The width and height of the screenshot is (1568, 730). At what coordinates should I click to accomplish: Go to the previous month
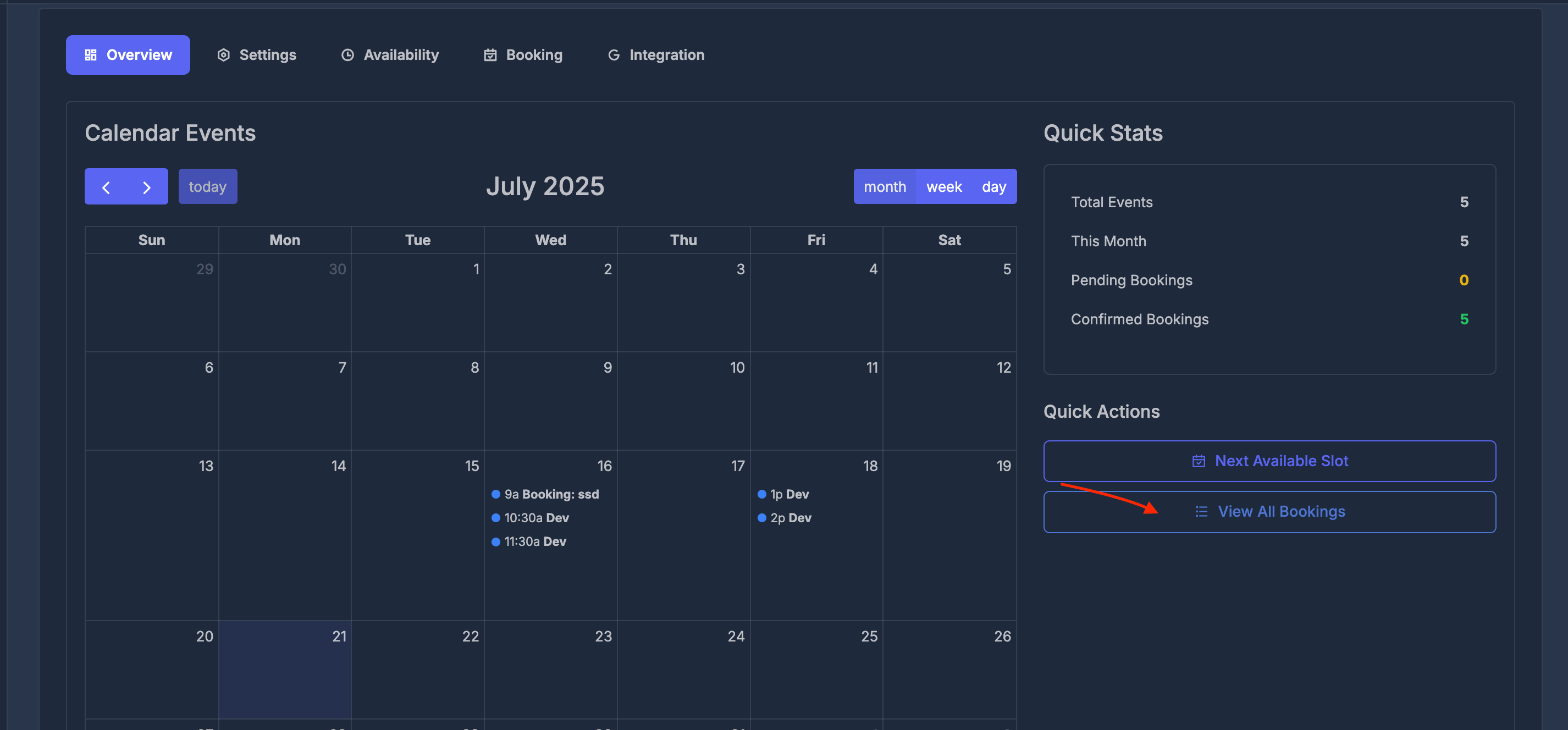106,187
